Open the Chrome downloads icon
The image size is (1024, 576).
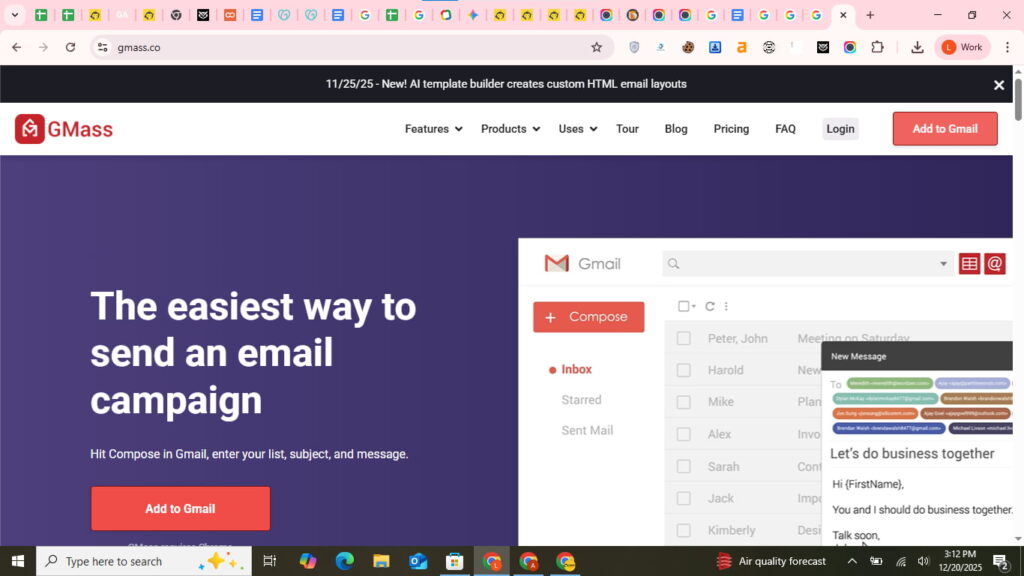click(x=917, y=47)
